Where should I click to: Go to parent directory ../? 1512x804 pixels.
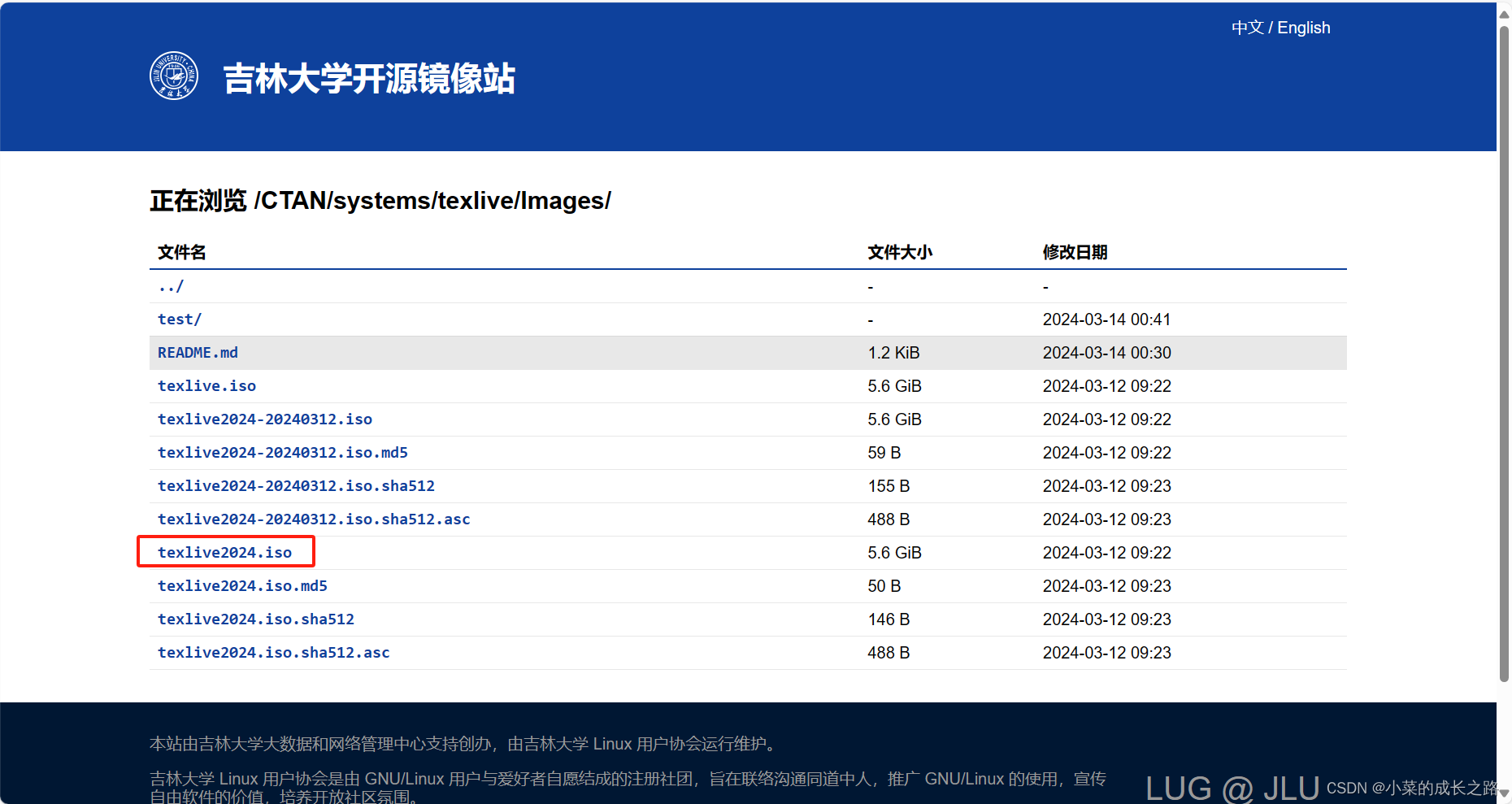[x=171, y=286]
